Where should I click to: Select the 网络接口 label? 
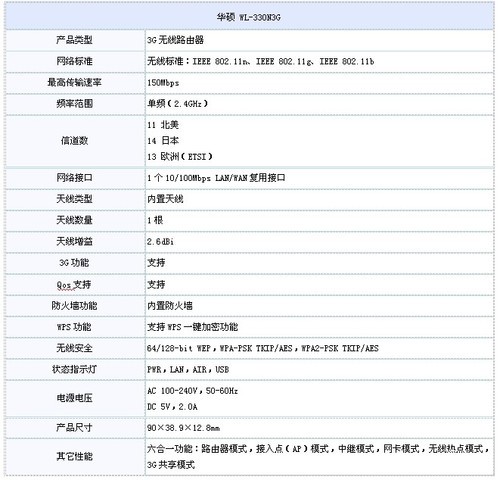pos(74,178)
